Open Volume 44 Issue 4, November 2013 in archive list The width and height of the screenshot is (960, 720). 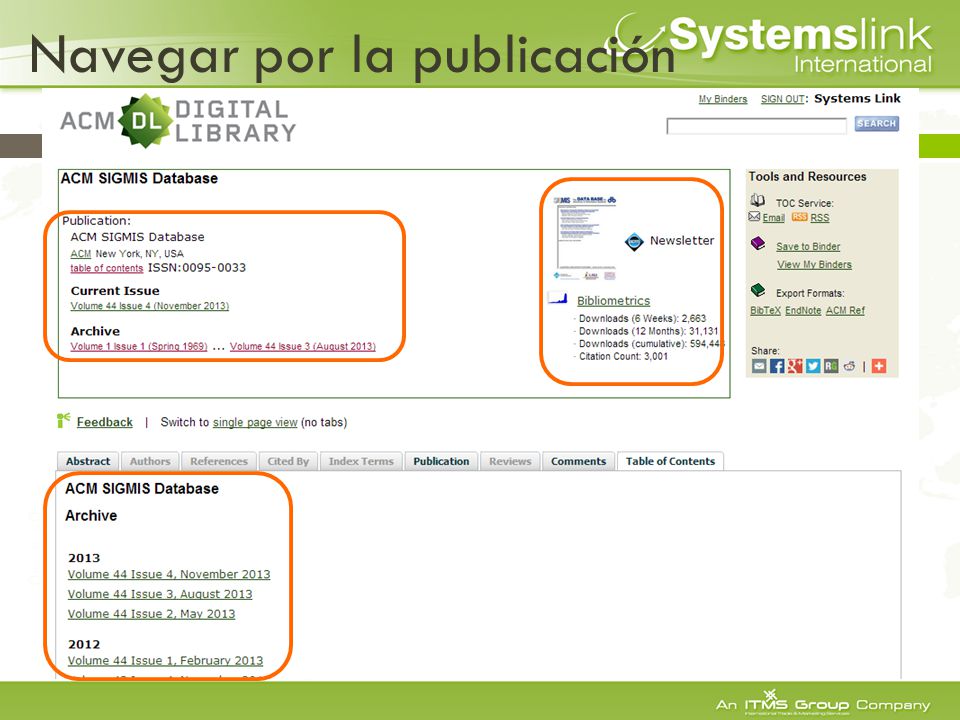(x=169, y=574)
